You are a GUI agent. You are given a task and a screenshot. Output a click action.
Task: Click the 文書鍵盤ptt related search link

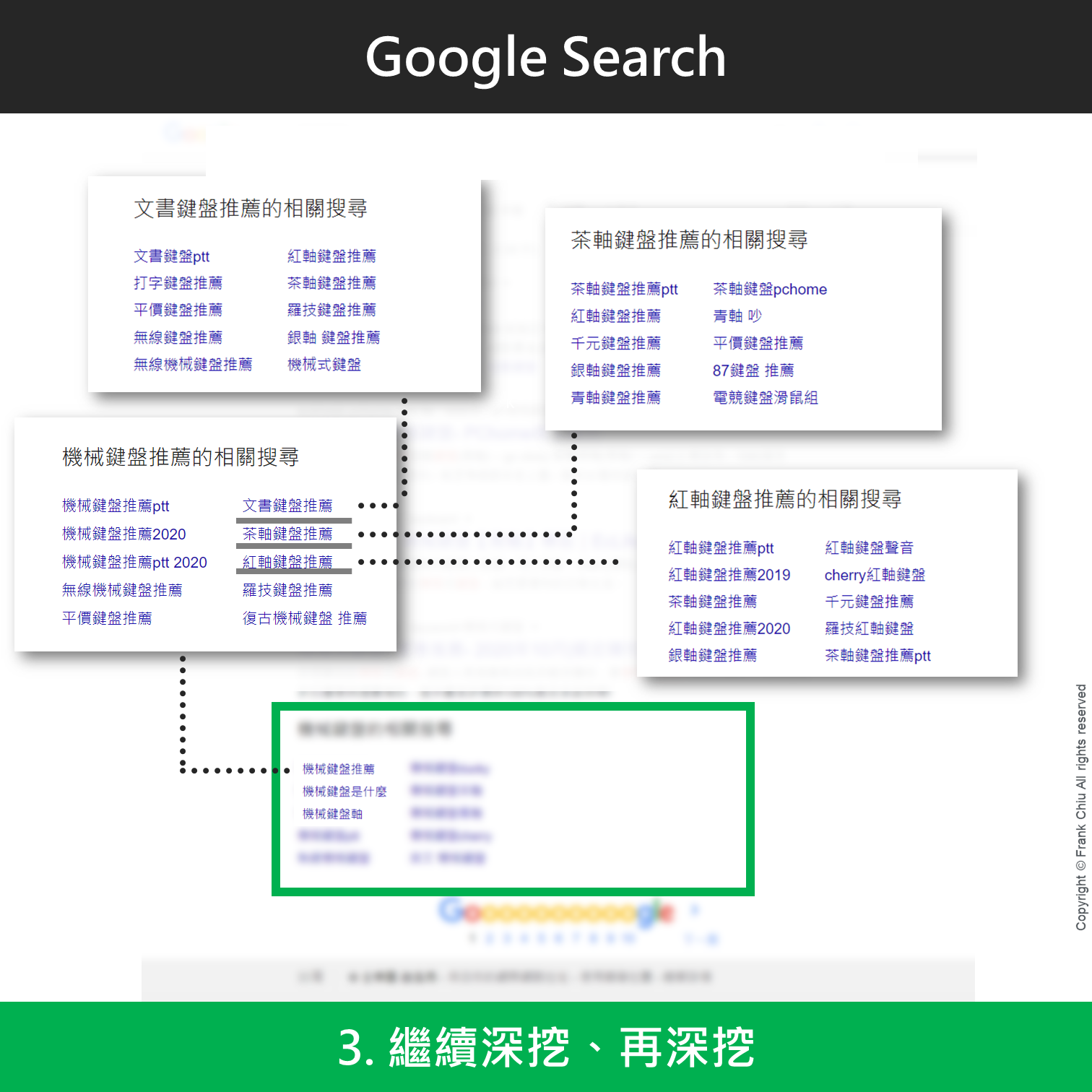point(171,256)
